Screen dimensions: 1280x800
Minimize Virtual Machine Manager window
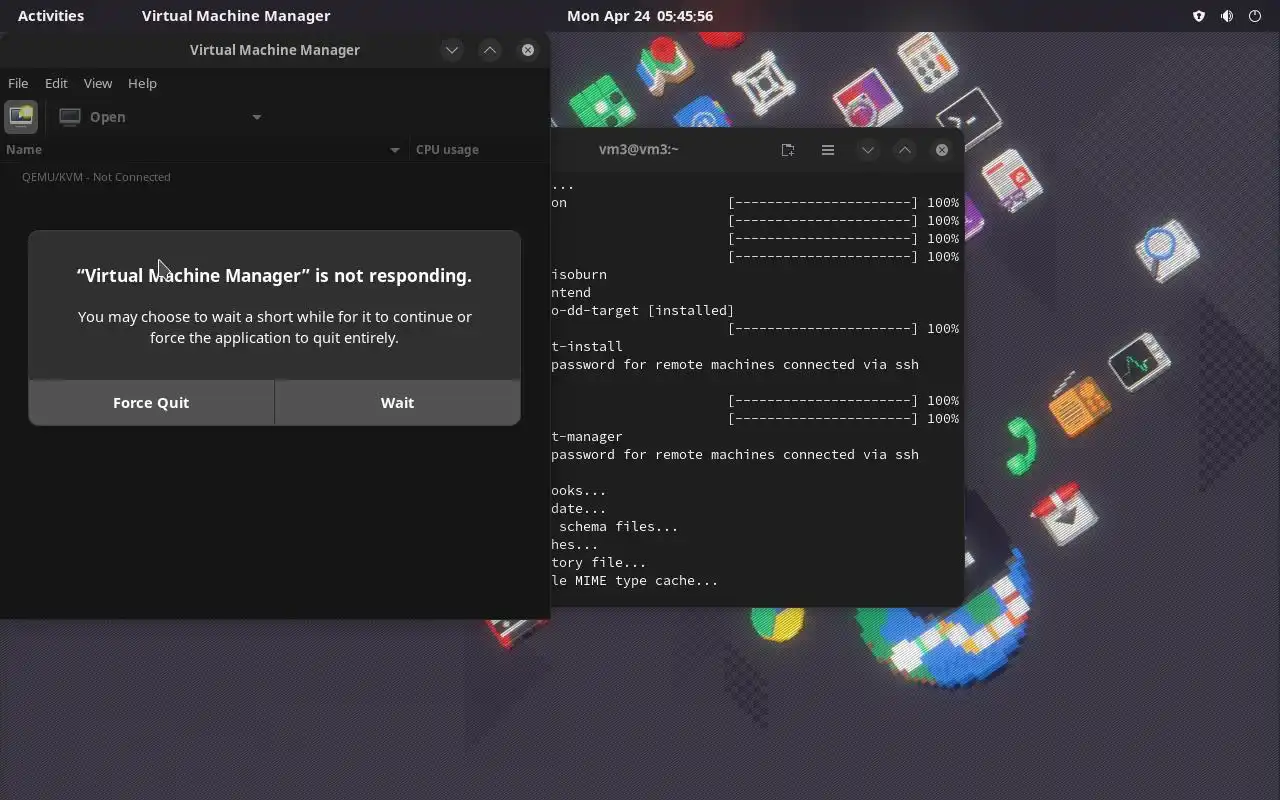click(x=452, y=50)
